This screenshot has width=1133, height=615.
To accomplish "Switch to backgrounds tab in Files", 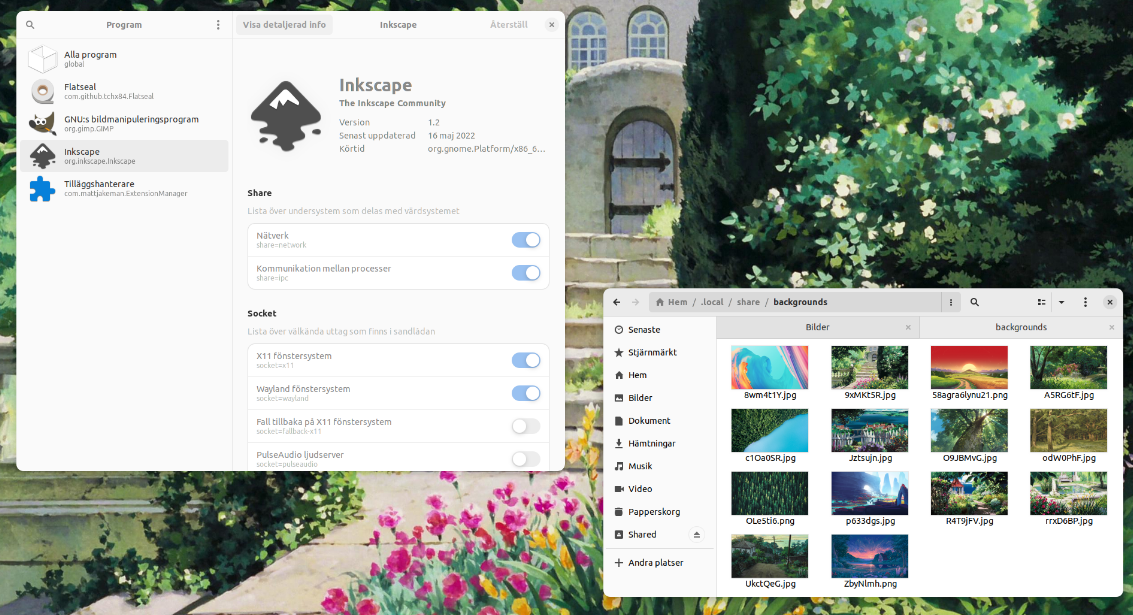I will 1020,327.
